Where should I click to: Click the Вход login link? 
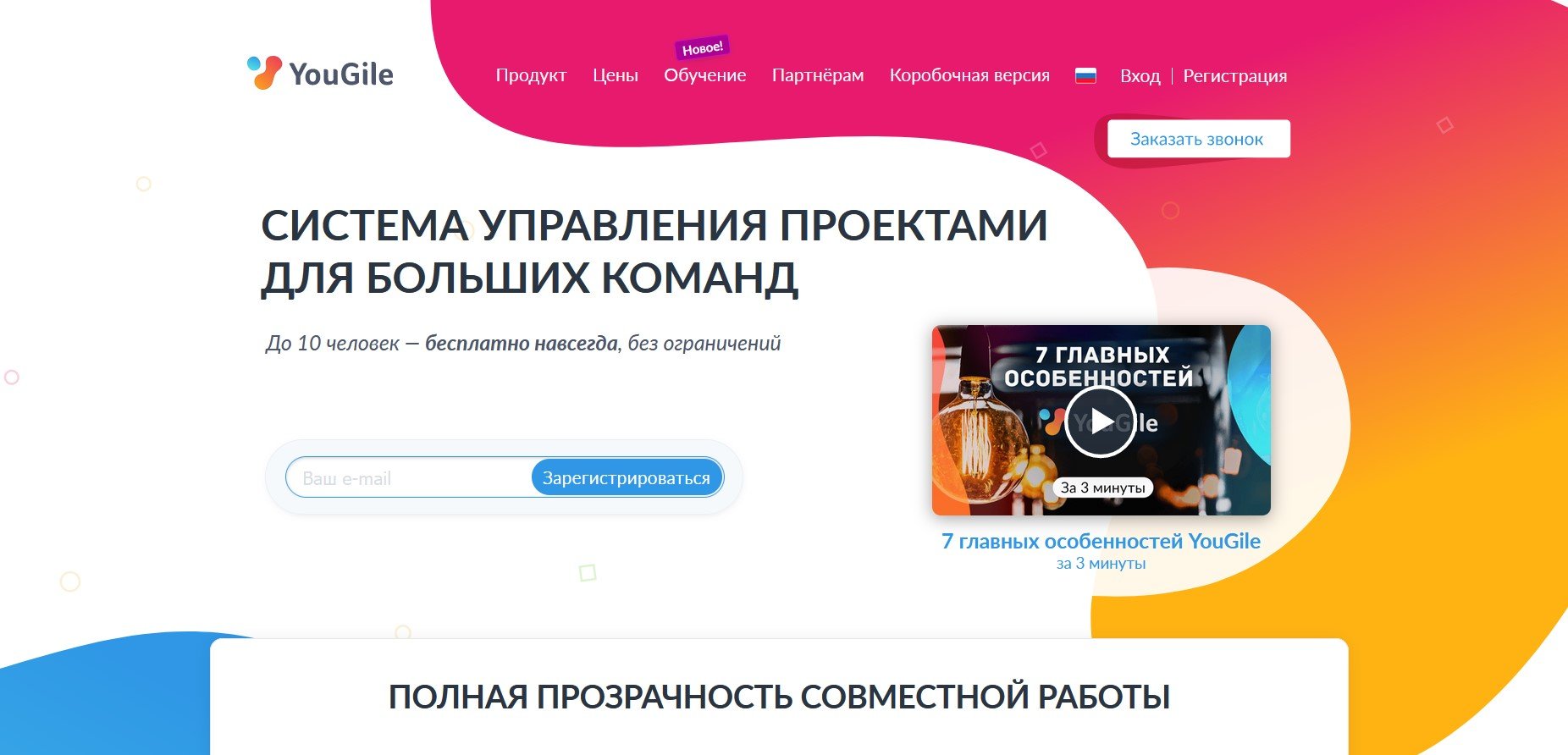(x=1140, y=76)
